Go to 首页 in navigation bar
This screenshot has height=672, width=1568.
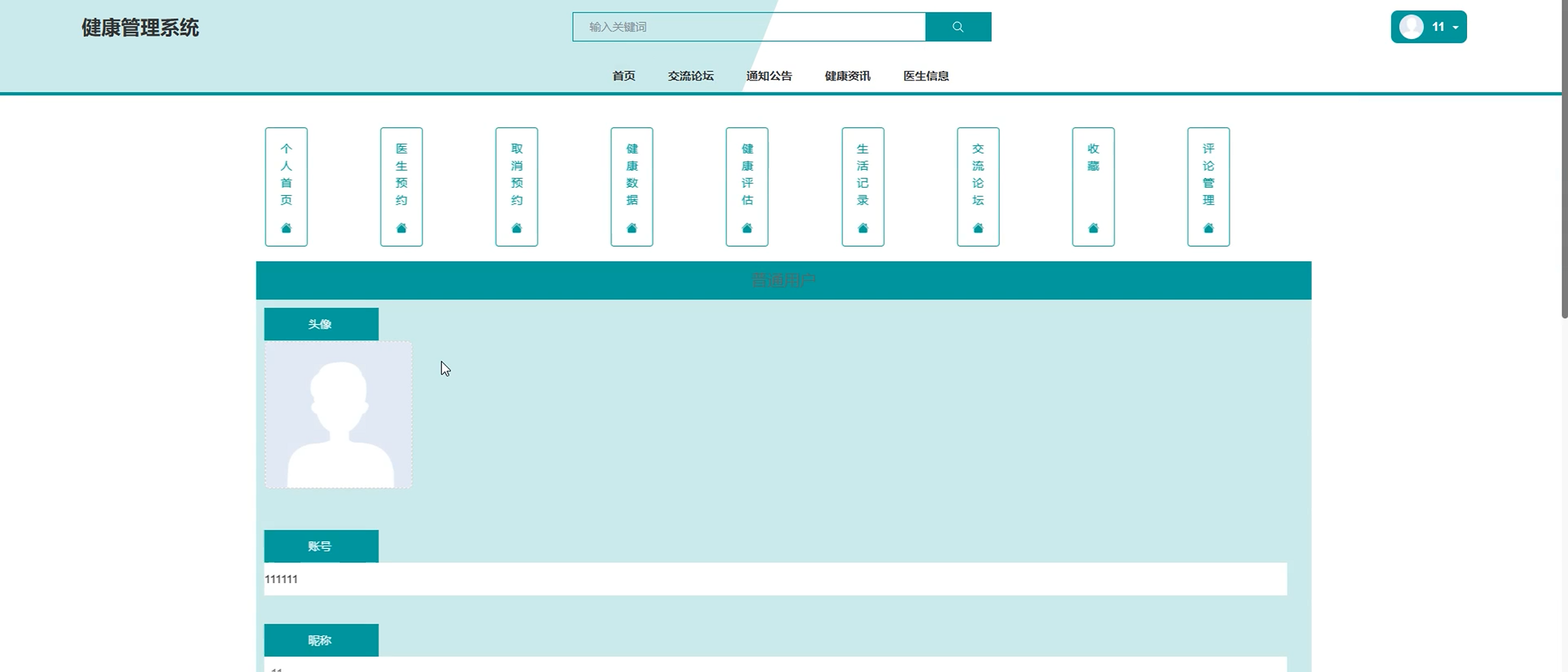(623, 76)
